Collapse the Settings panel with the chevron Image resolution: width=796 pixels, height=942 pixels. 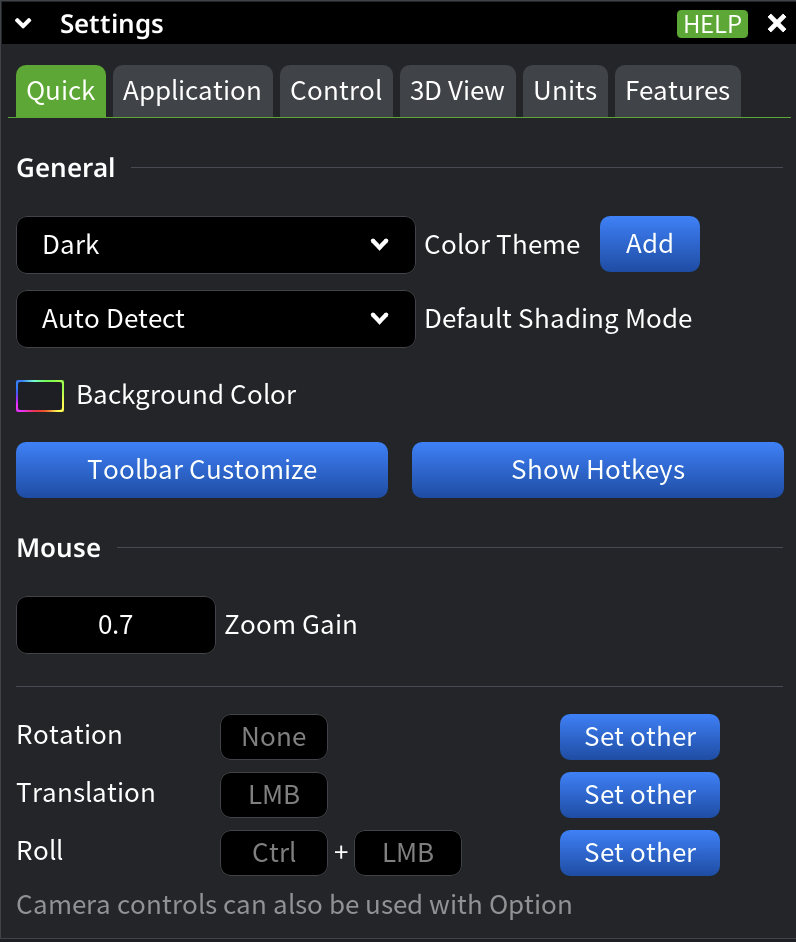pos(22,23)
